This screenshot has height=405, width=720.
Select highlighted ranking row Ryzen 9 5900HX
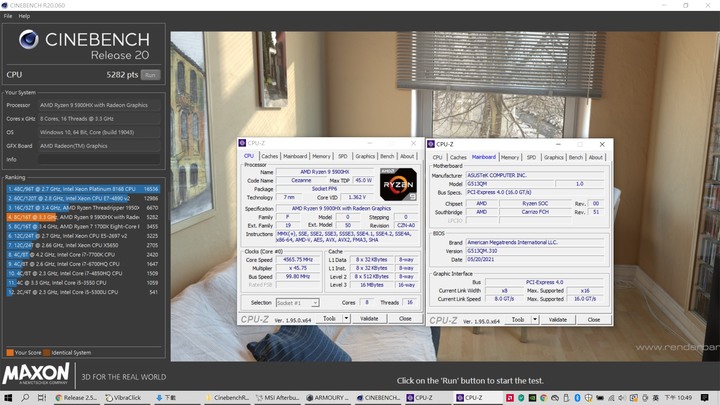(83, 217)
